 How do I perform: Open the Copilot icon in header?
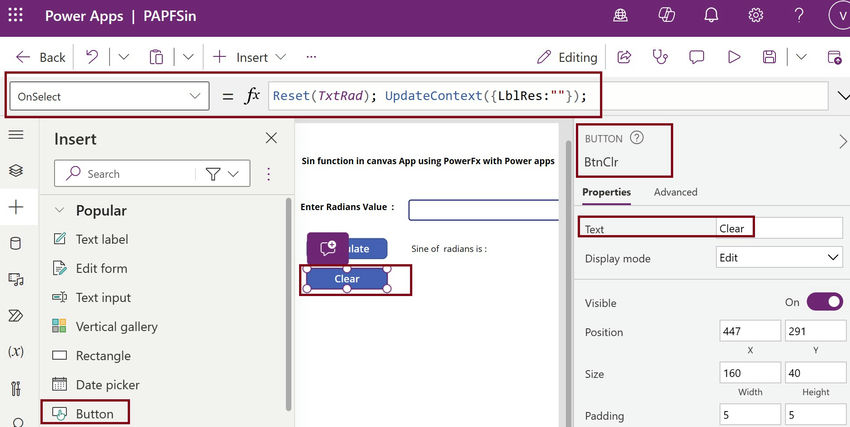pyautogui.click(x=666, y=15)
